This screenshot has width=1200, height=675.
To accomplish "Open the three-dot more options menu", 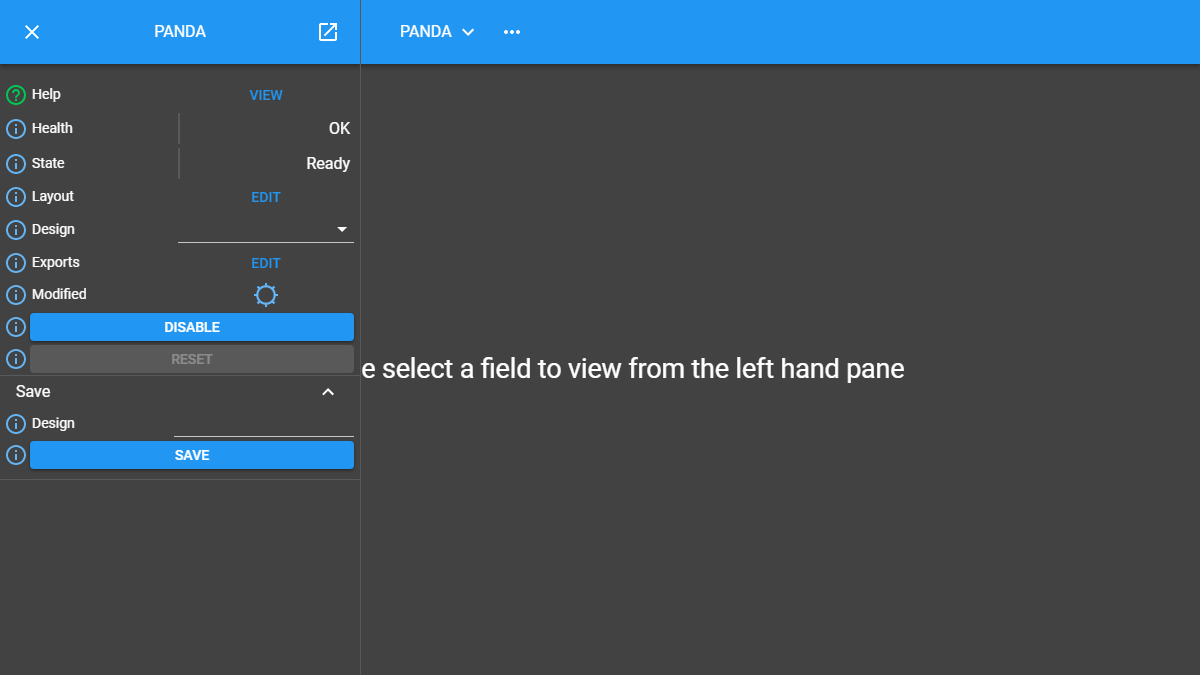I will pos(512,32).
